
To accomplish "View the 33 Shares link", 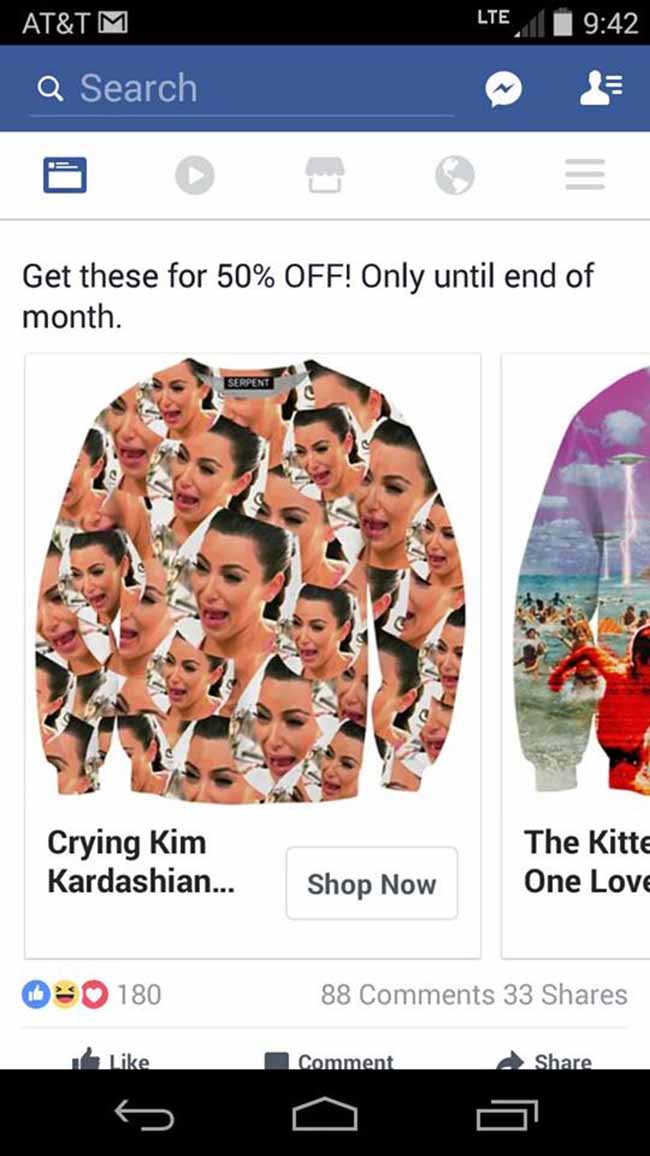I will [565, 995].
